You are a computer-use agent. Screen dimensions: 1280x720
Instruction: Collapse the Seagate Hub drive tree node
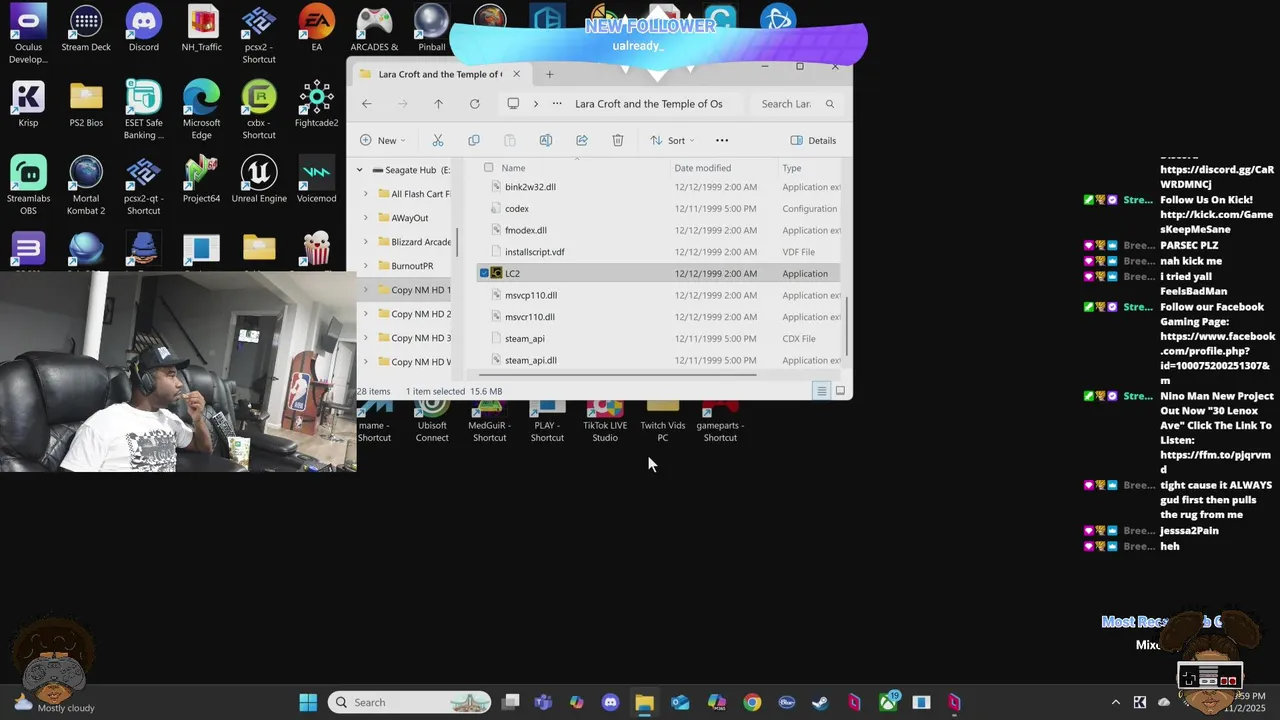[360, 170]
